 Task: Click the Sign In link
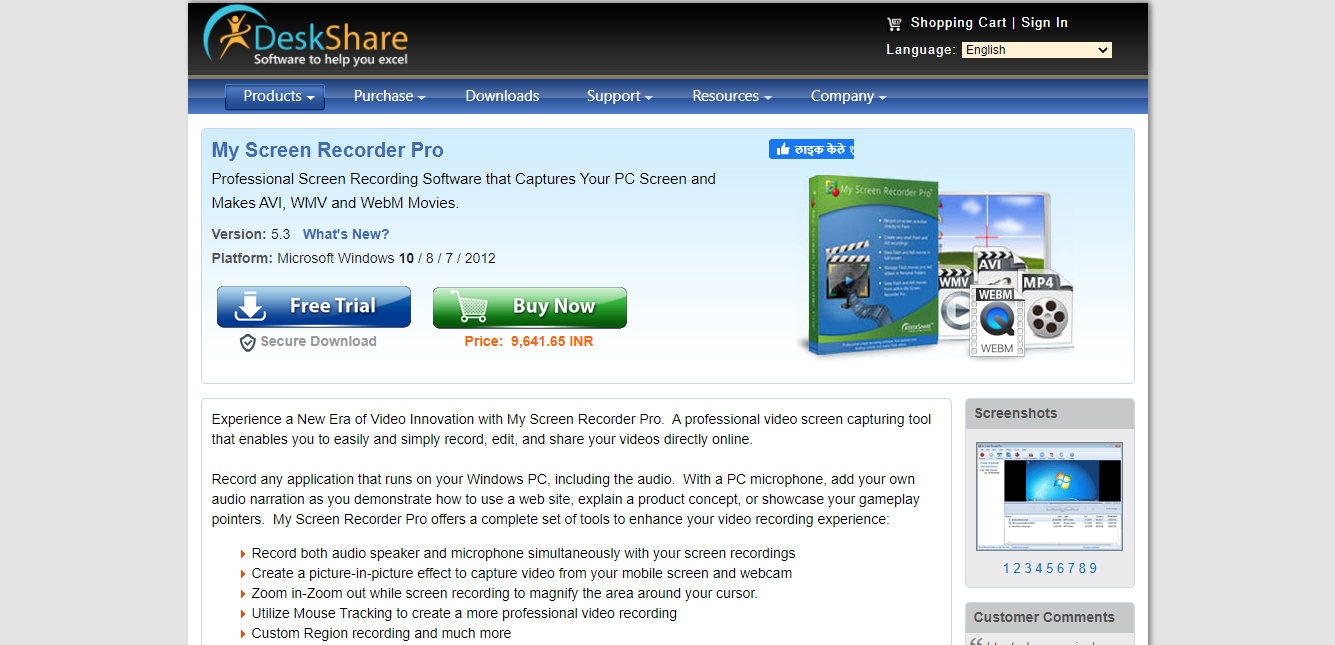1044,22
